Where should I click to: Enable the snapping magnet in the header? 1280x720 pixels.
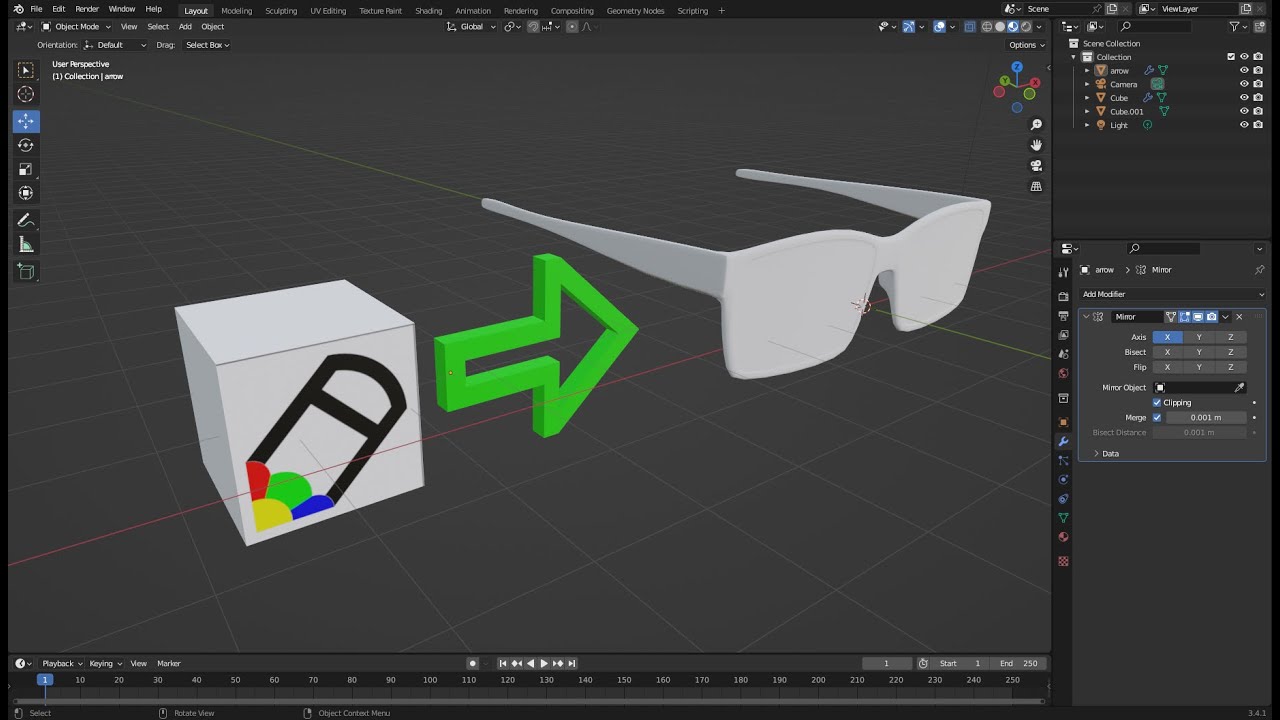pos(532,27)
